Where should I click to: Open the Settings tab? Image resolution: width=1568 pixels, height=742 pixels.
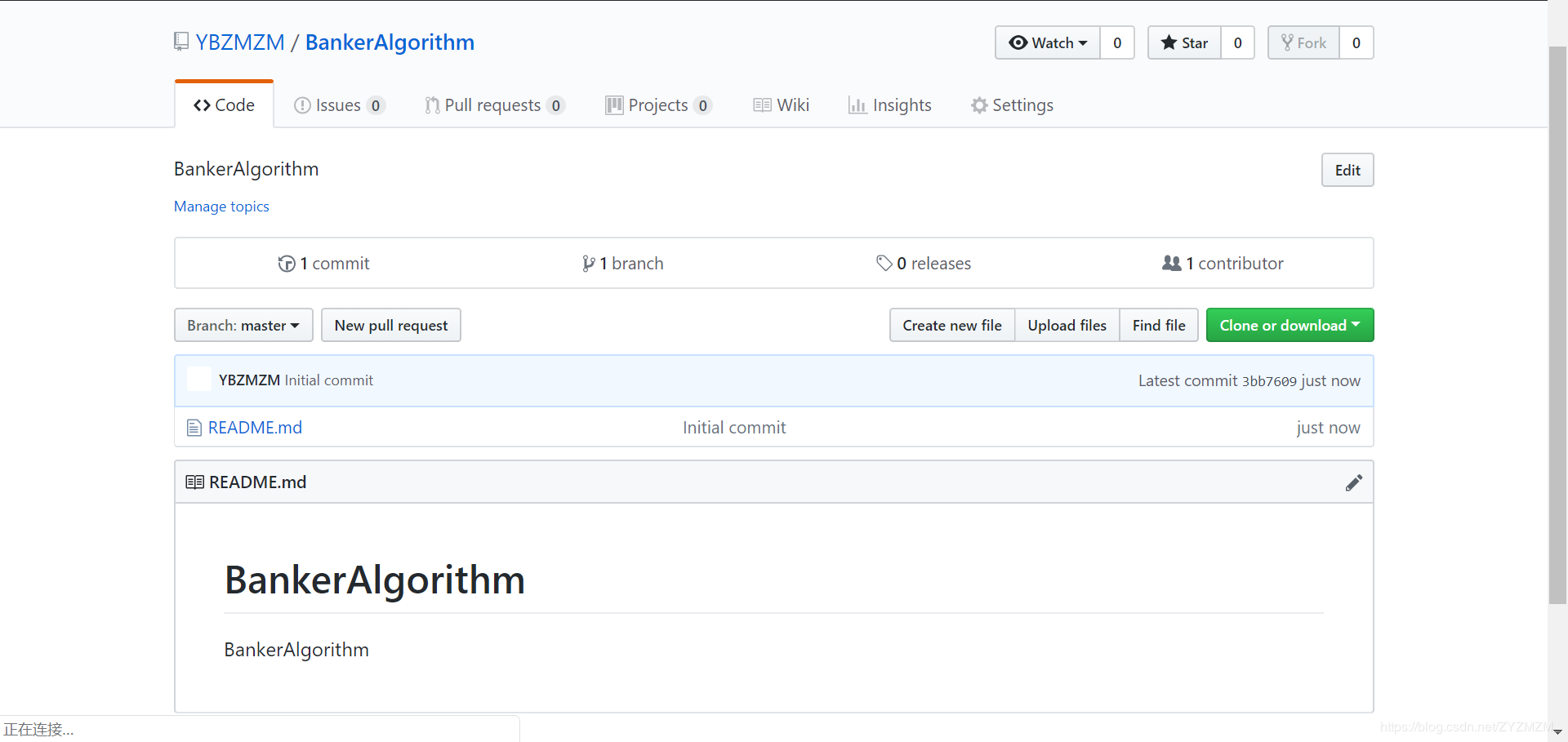coord(1012,104)
